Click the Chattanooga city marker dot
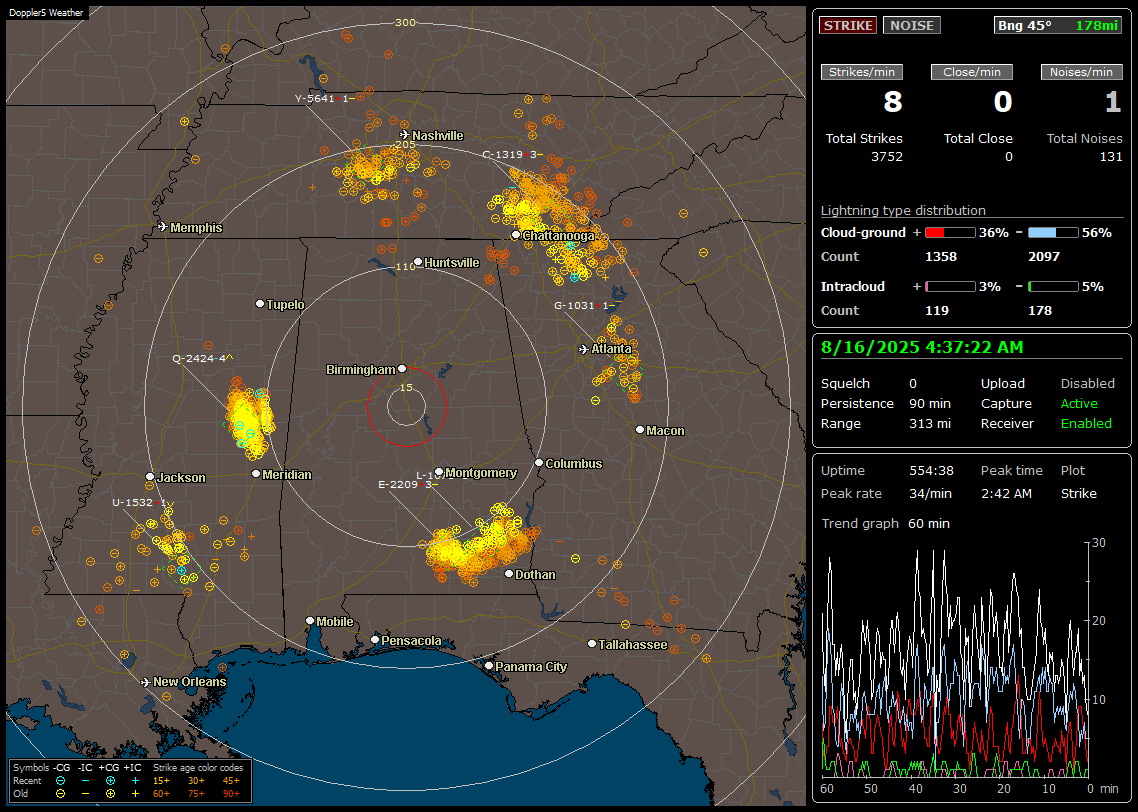 click(515, 235)
